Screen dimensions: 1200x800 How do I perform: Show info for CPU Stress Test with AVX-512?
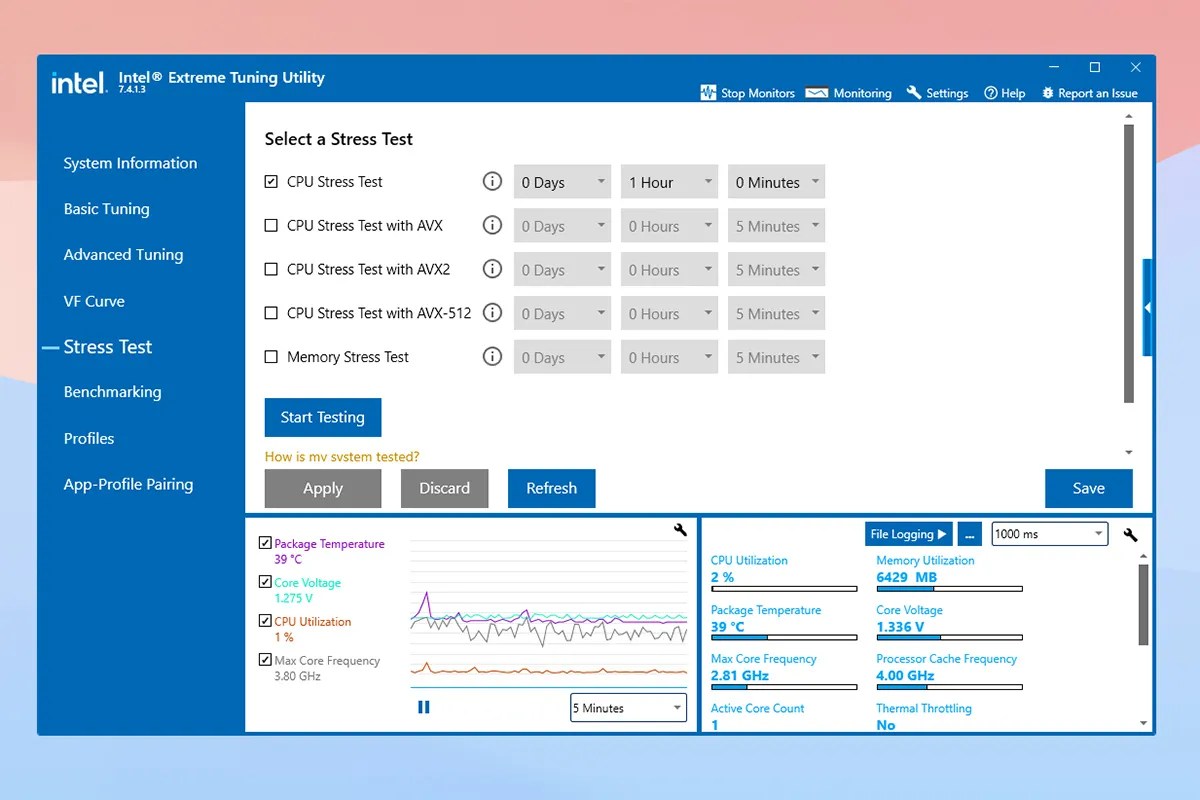click(492, 313)
